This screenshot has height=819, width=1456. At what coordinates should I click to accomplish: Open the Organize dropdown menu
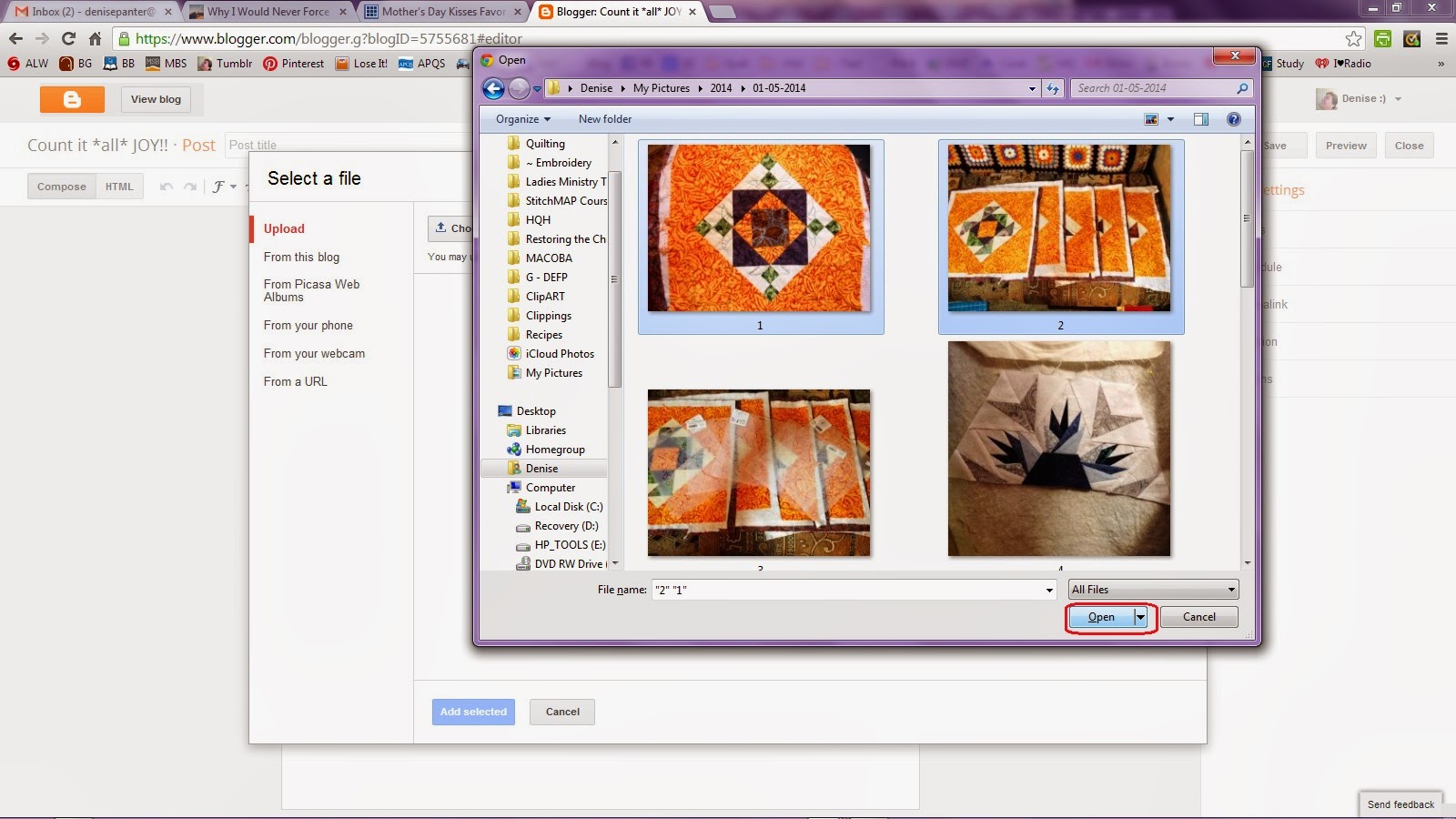coord(523,119)
